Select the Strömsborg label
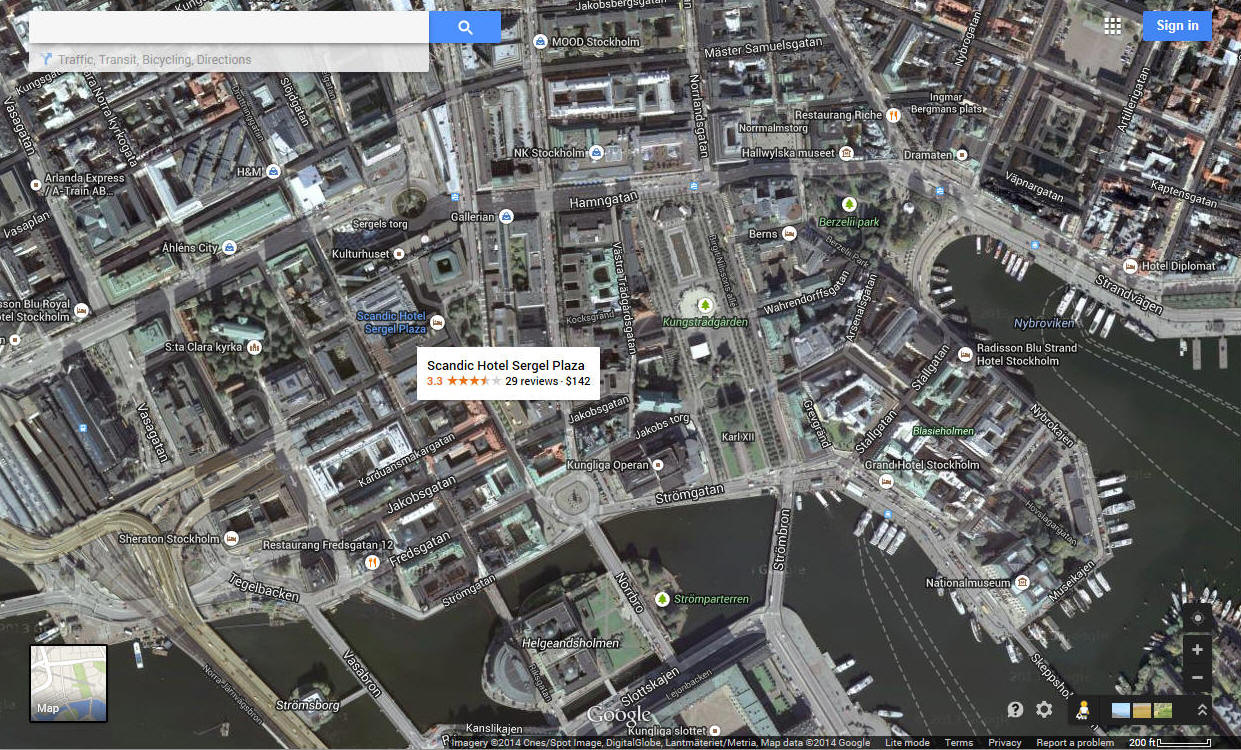This screenshot has height=750, width=1241. pos(307,705)
